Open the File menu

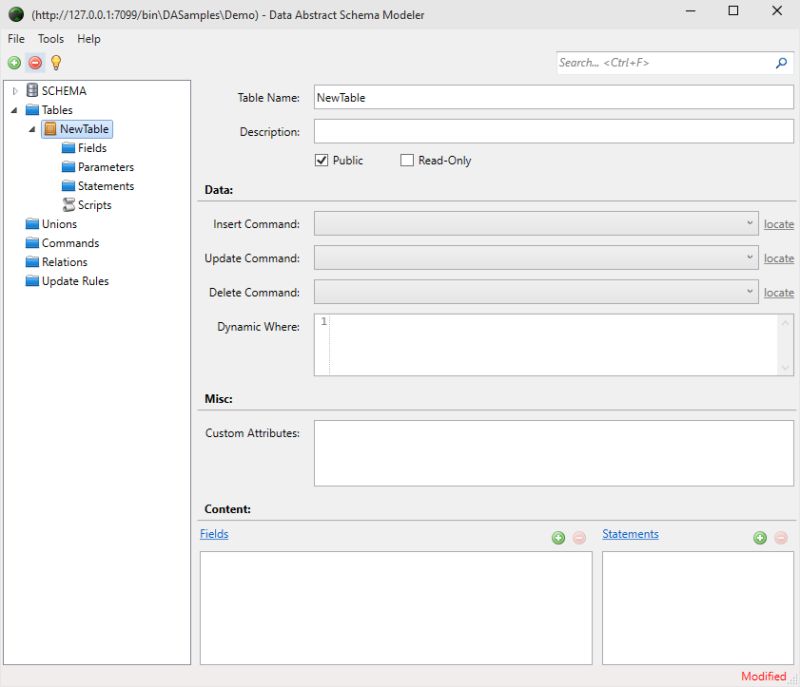pos(15,38)
